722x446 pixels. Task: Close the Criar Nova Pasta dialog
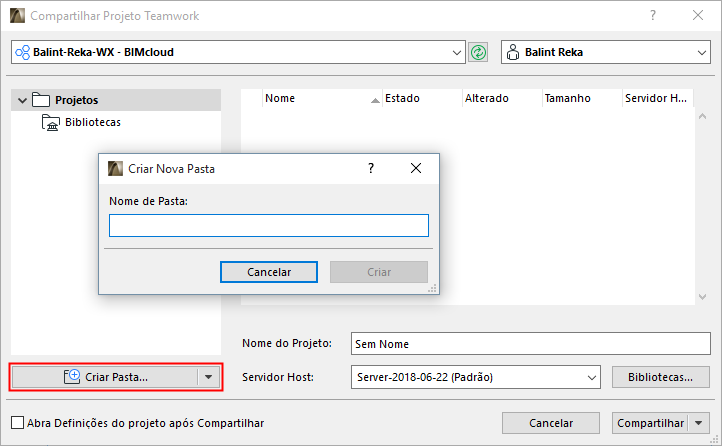(416, 169)
